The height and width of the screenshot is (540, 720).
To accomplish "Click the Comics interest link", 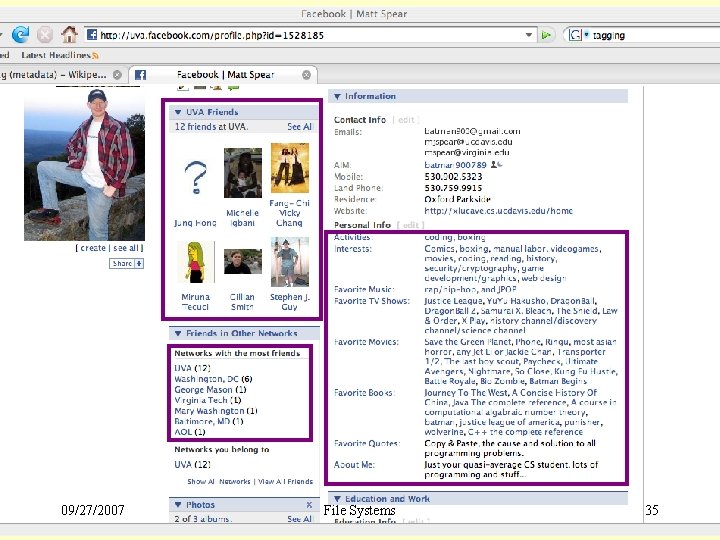I will pyautogui.click(x=439, y=249).
